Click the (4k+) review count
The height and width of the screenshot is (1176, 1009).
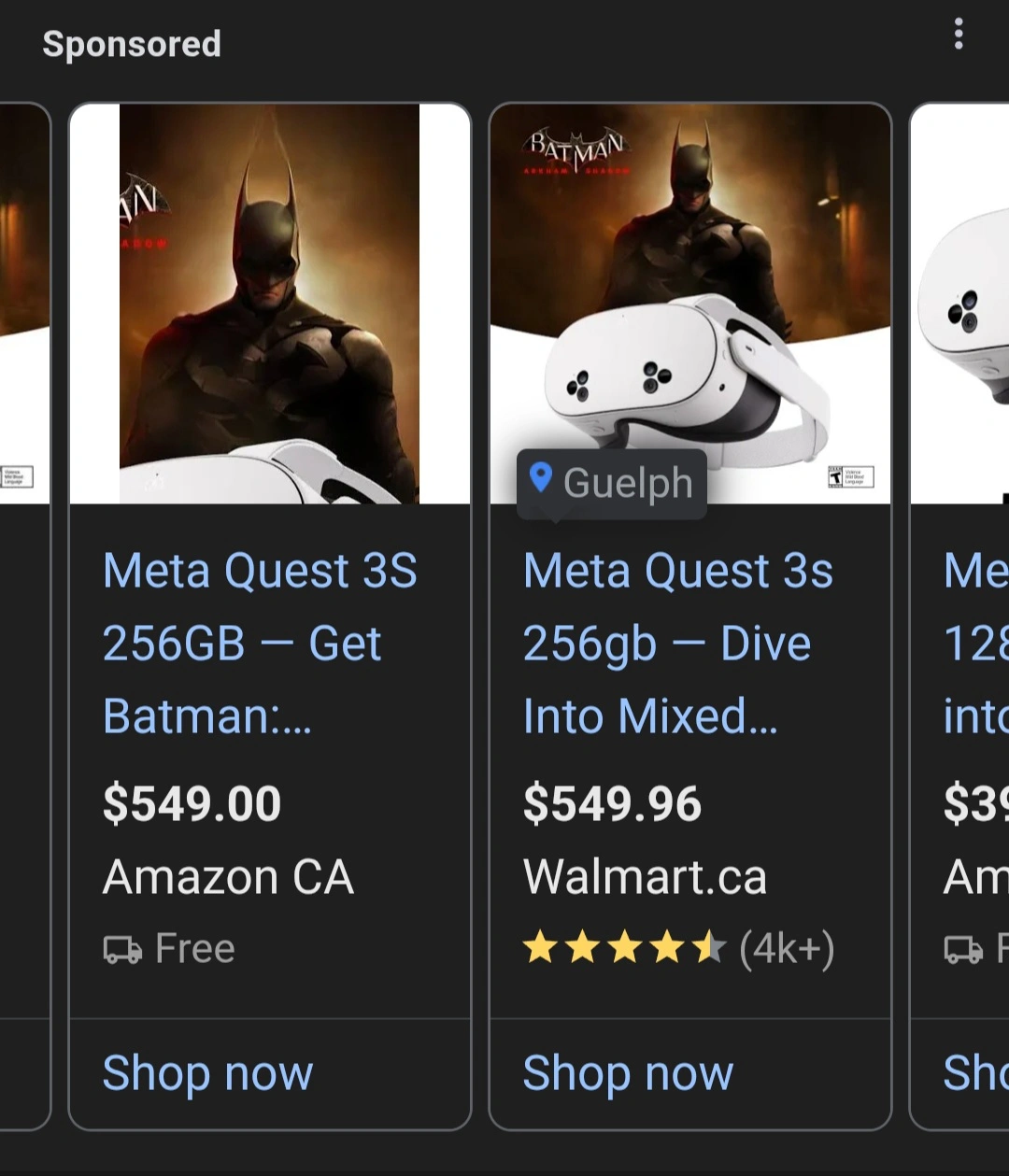(787, 949)
